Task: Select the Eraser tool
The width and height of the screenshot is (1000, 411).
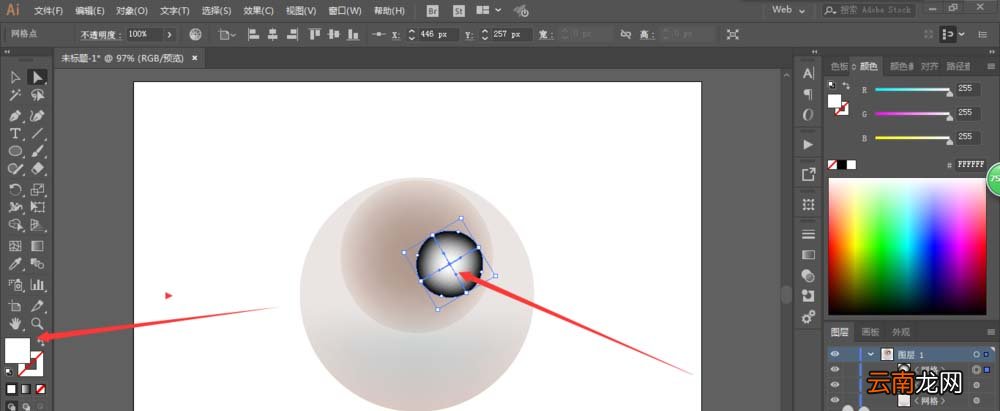Action: pos(37,168)
